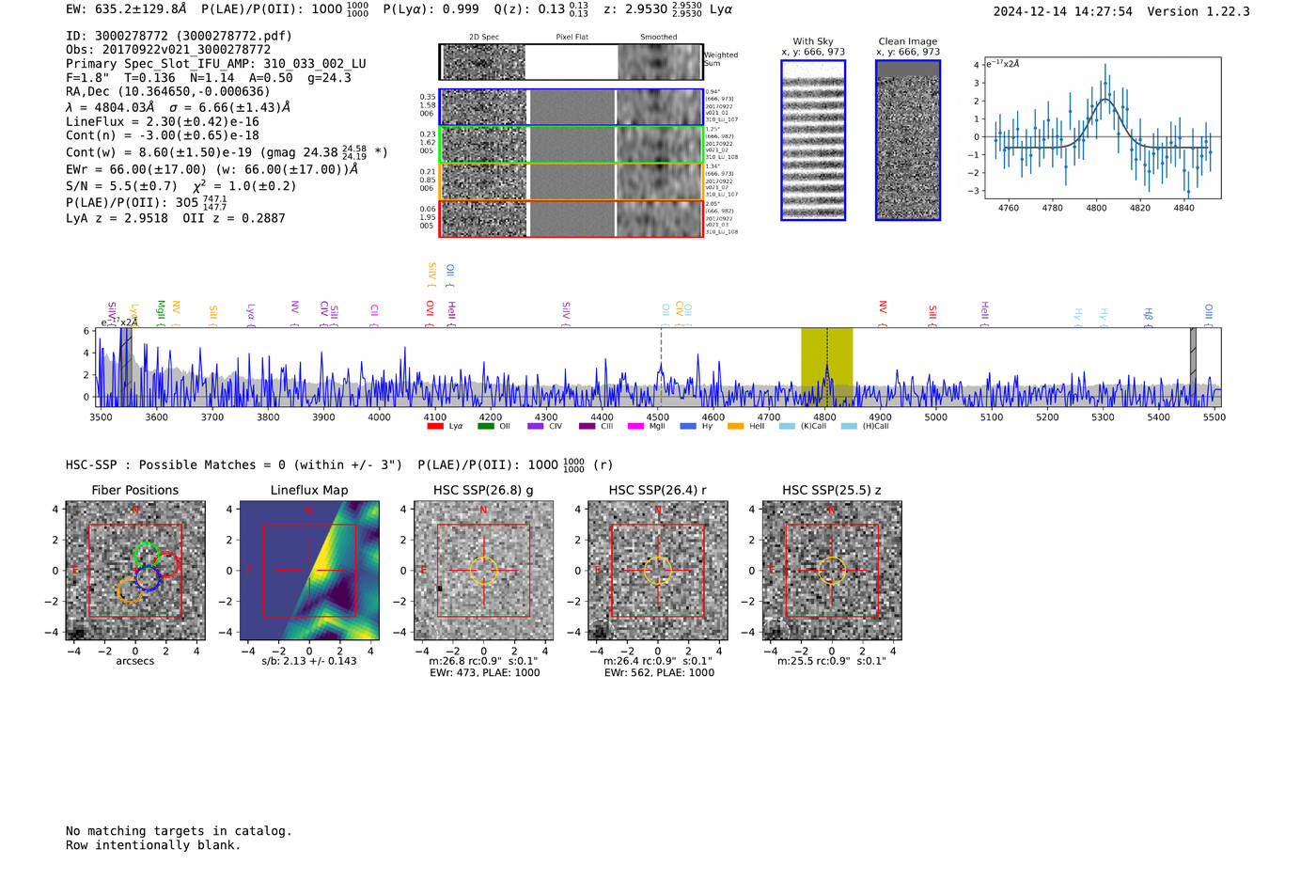The width and height of the screenshot is (1316, 896).
Task: Click the orange aperture circle in HSC z cutout
Action: click(x=832, y=571)
